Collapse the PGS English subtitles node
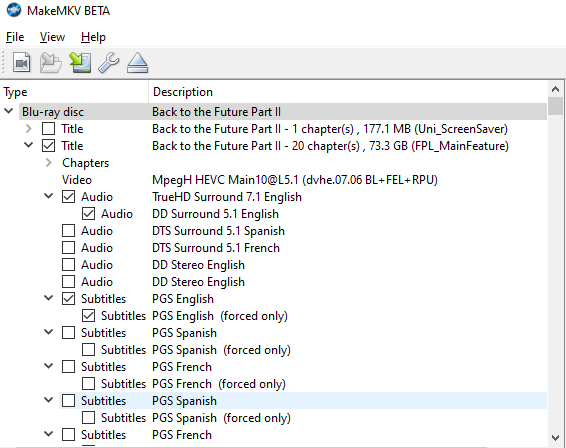Screen dimensions: 566x448 [x=48, y=298]
